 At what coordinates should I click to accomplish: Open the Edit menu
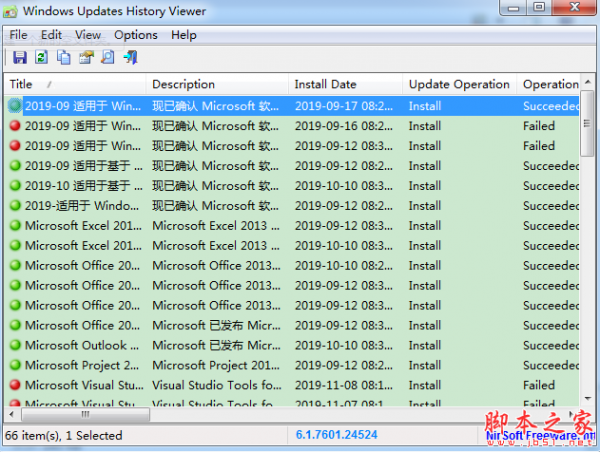[51, 35]
